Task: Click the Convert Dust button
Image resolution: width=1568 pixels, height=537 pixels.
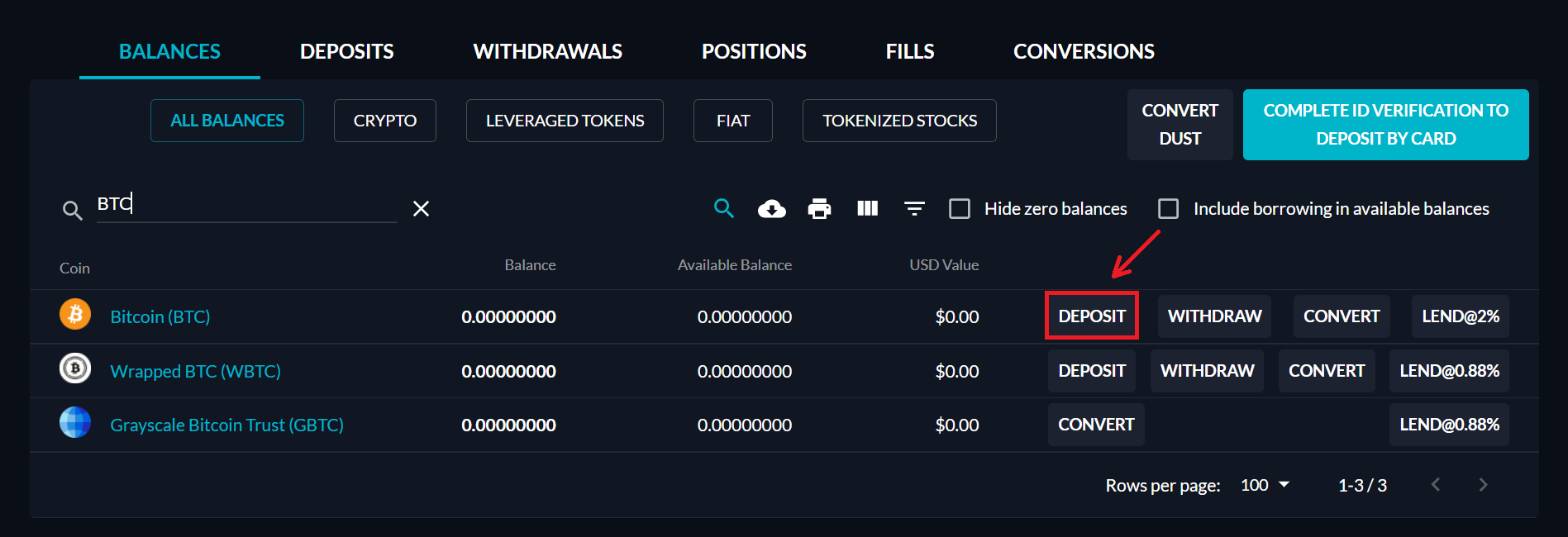Action: 1180,125
